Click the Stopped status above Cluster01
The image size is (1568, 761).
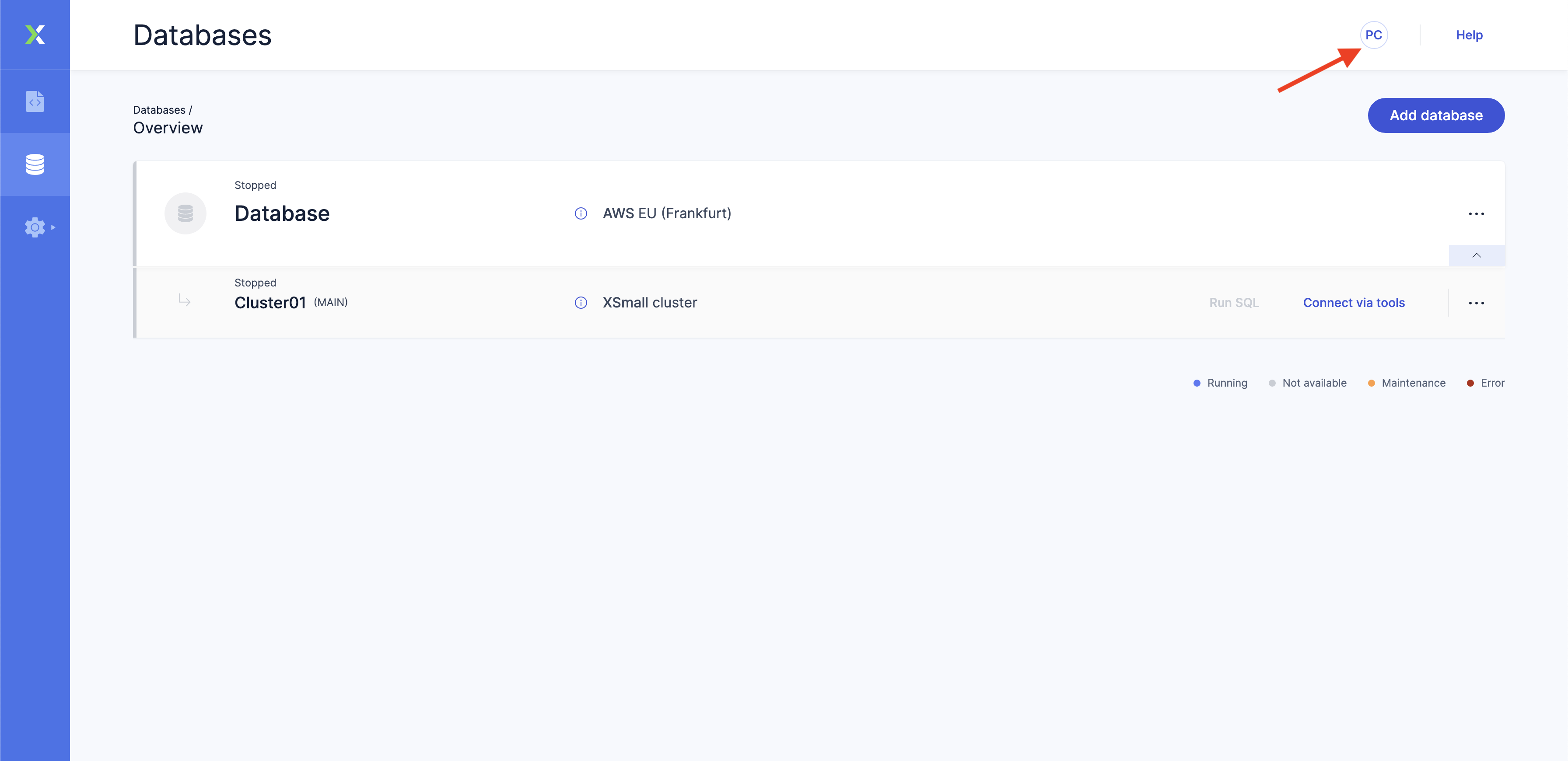pyautogui.click(x=255, y=283)
